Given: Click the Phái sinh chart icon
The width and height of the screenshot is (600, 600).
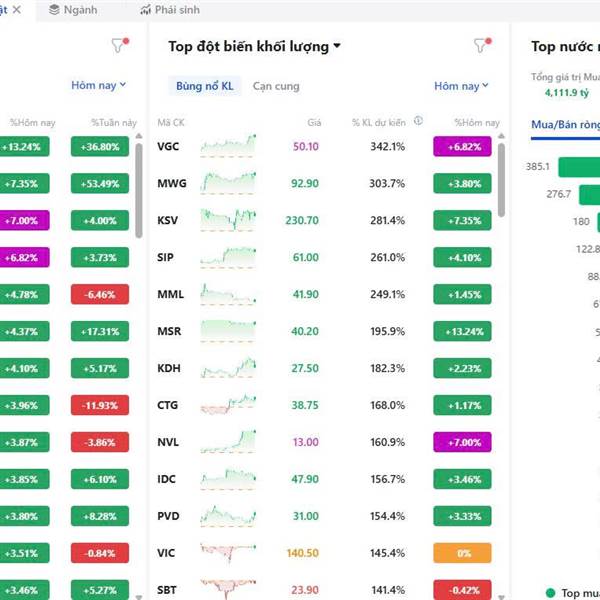Looking at the screenshot, I should pos(146,10).
